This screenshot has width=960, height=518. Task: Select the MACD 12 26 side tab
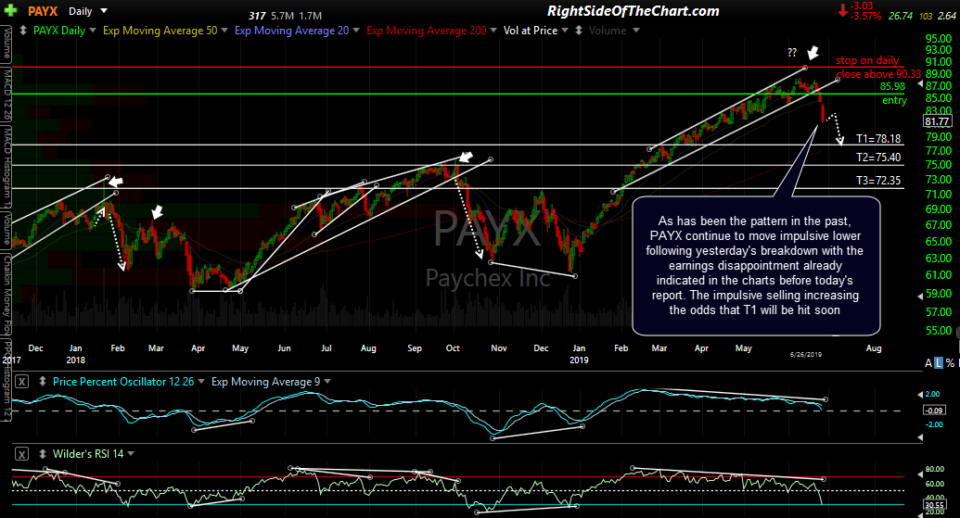(x=6, y=94)
